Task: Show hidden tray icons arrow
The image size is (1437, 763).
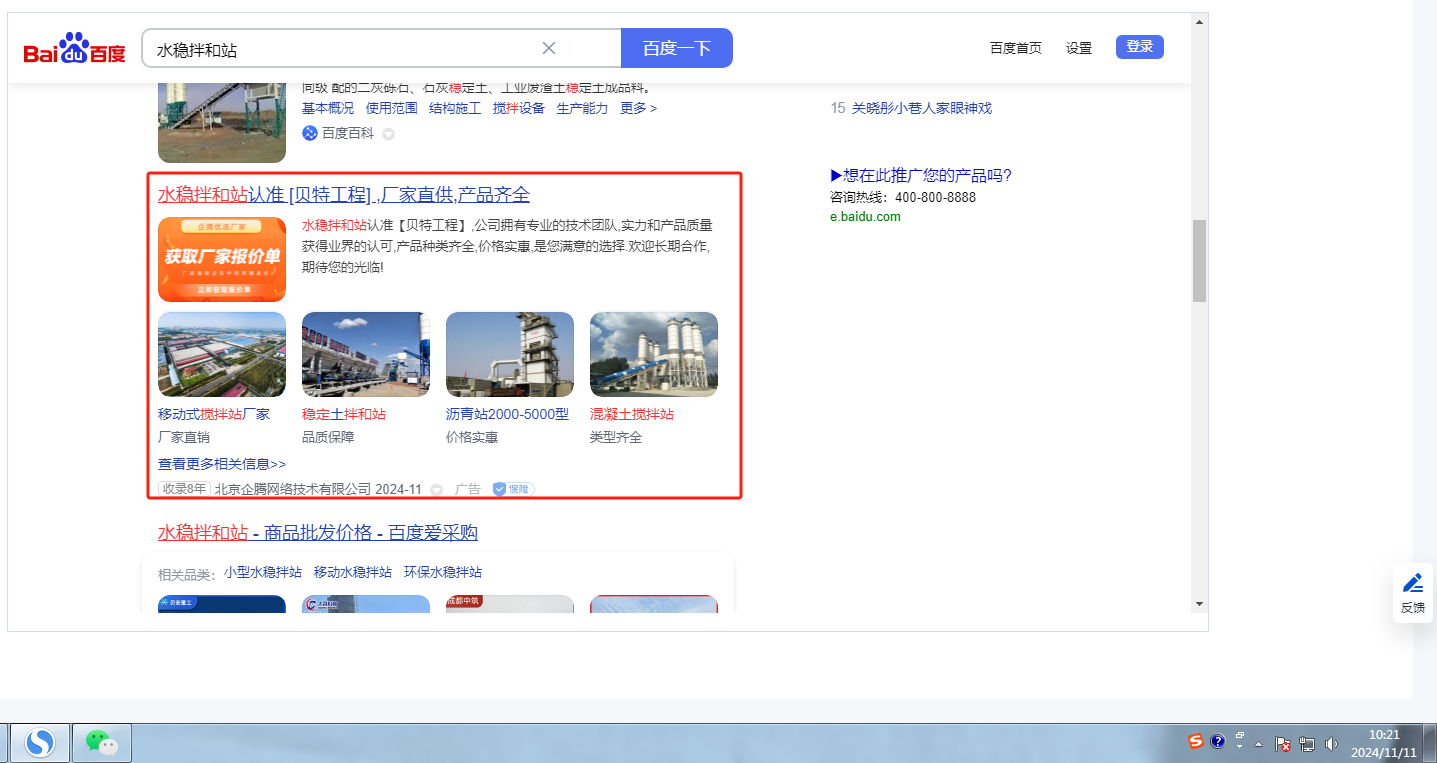Action: pyautogui.click(x=1258, y=744)
